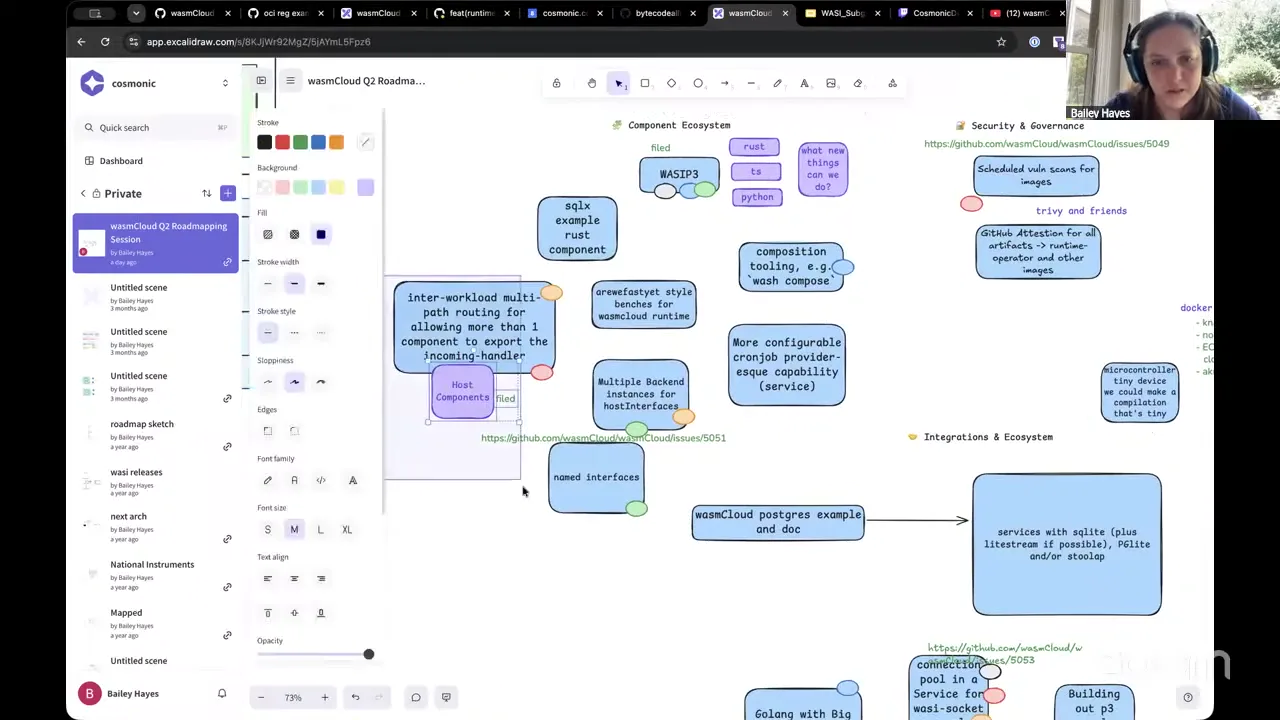Screen dimensions: 1280x720
Task: Start presentation mode icon
Action: click(446, 697)
